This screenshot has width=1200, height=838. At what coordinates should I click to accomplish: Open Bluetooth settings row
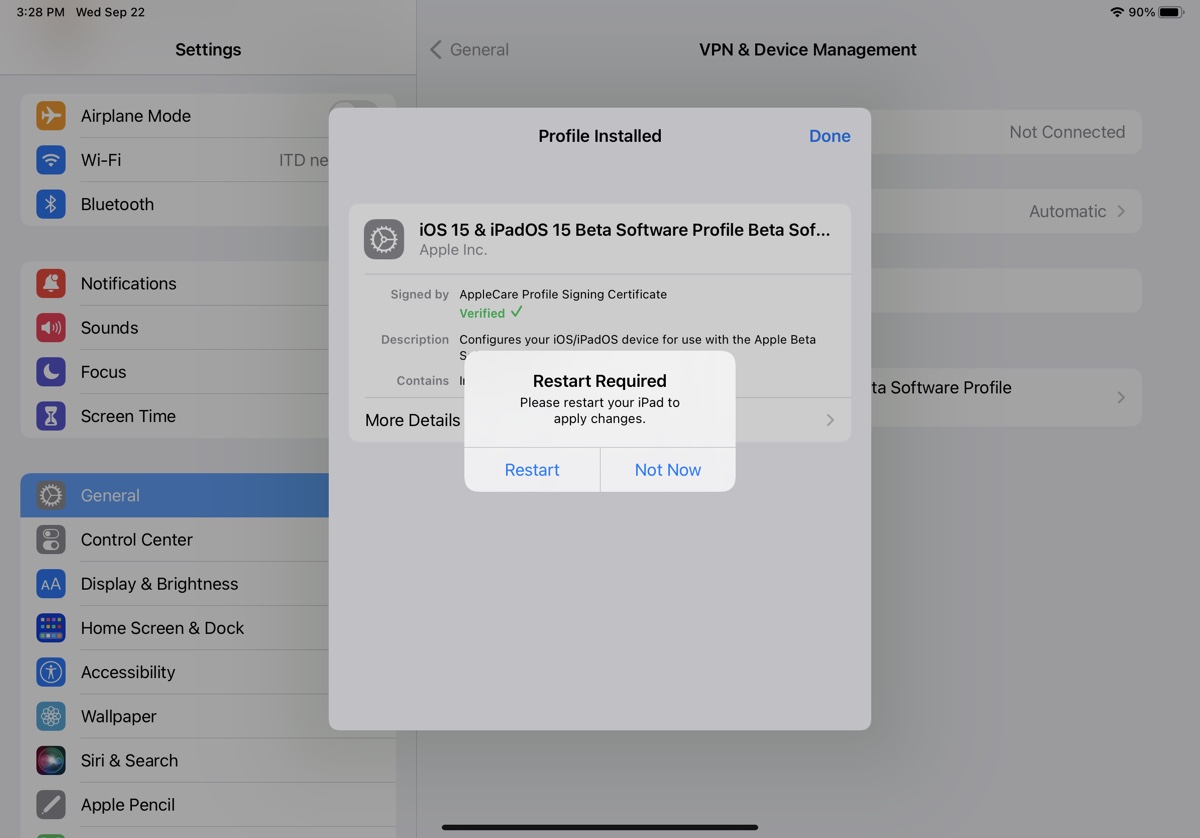pyautogui.click(x=208, y=203)
